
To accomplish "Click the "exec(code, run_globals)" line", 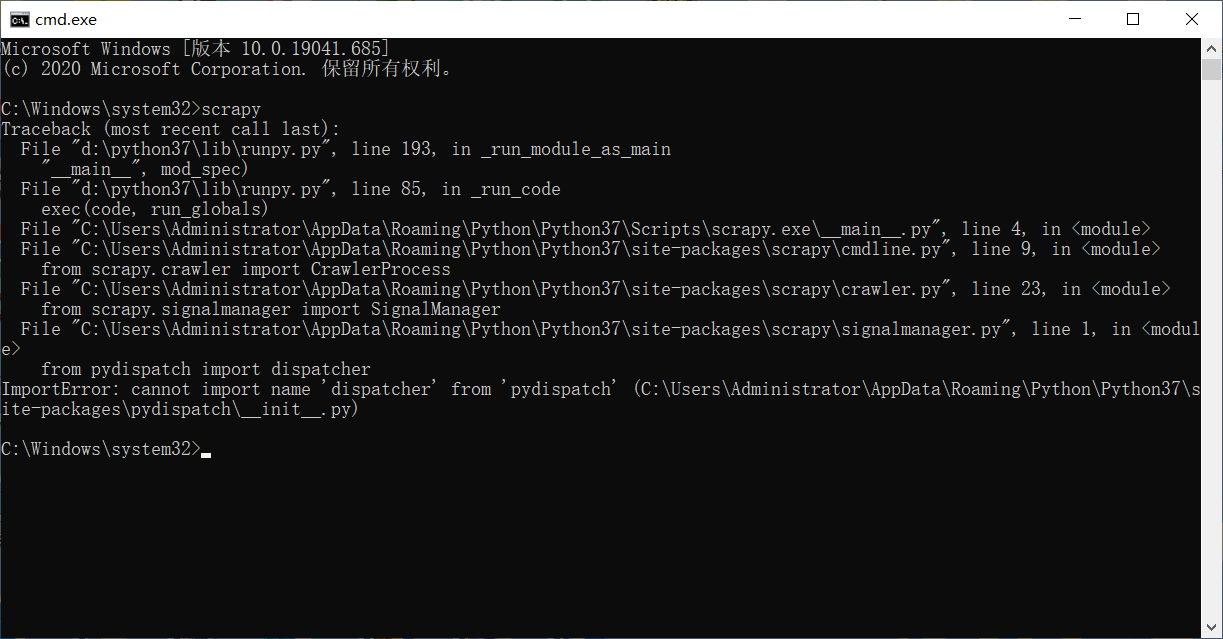I will point(155,209).
